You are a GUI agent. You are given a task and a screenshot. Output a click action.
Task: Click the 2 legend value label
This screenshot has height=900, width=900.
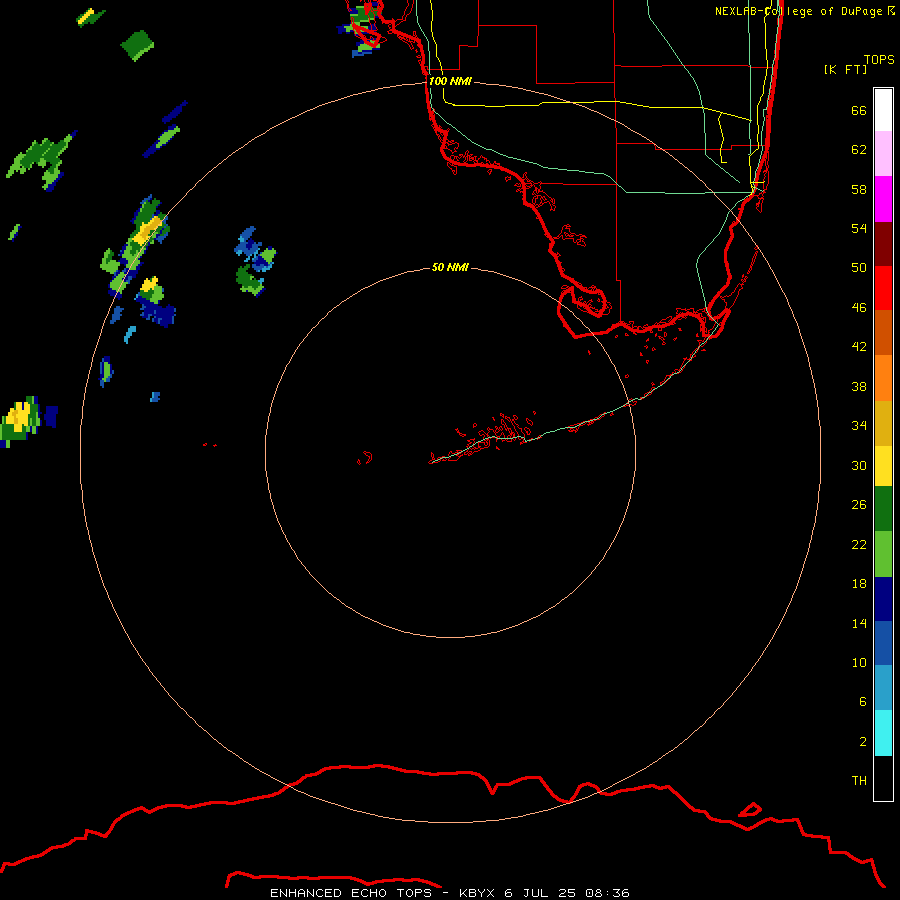click(863, 741)
